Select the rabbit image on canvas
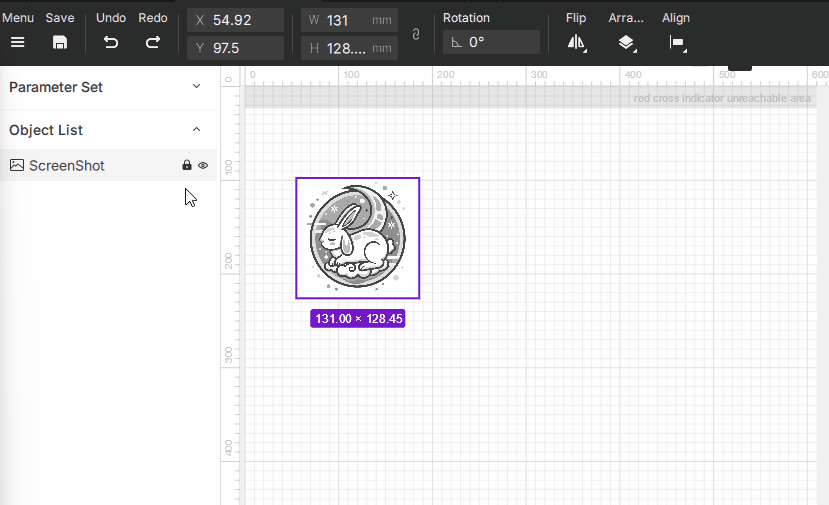The image size is (829, 505). pos(357,238)
